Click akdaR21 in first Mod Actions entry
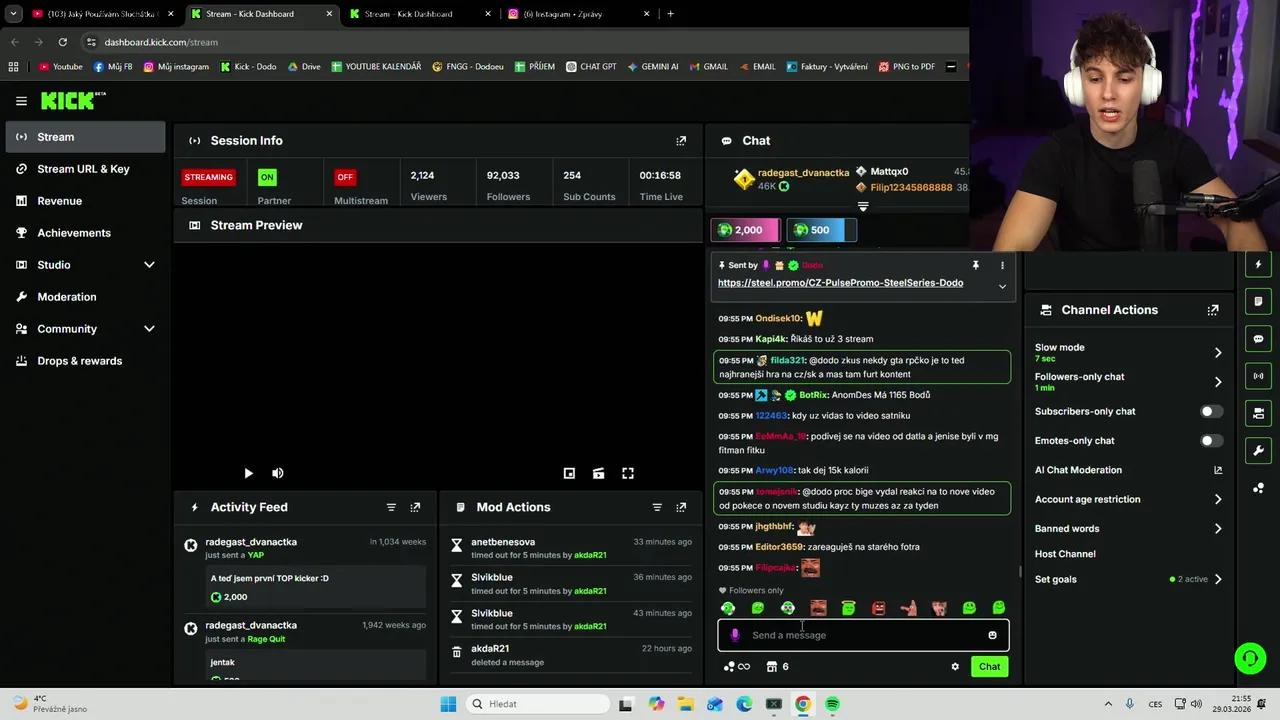Viewport: 1280px width, 720px height. tap(590, 555)
